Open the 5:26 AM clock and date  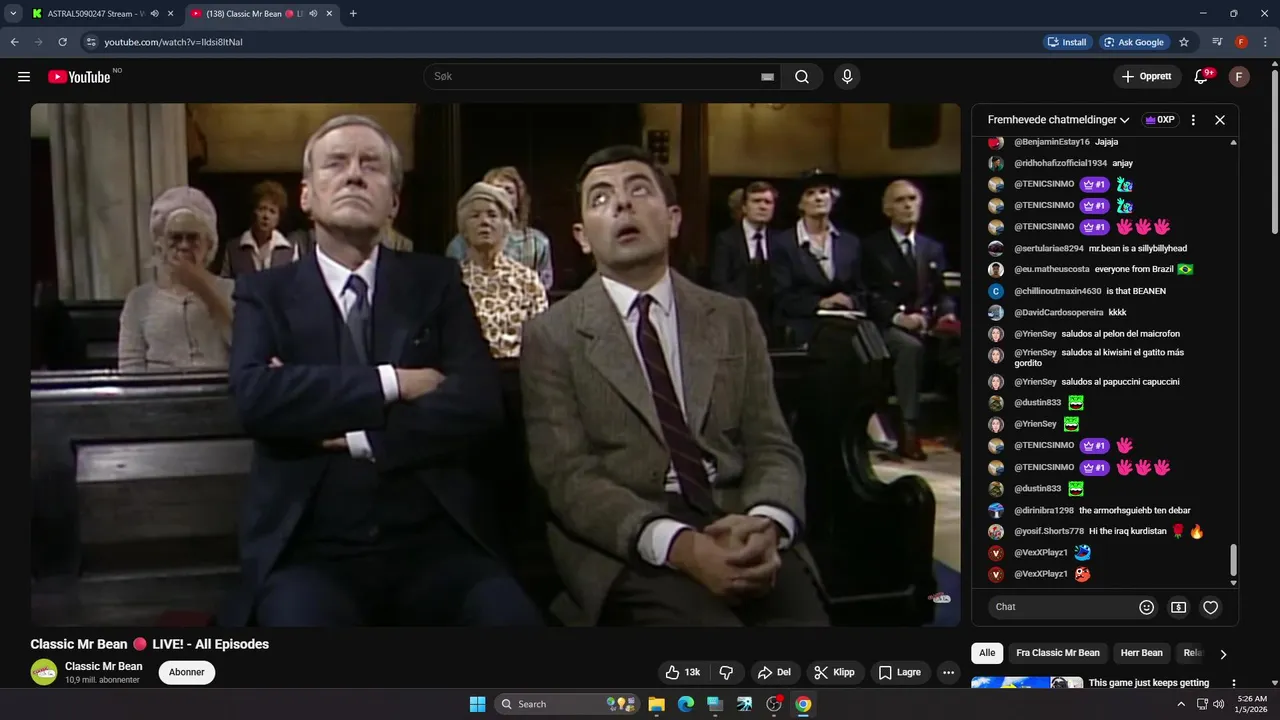(x=1252, y=704)
